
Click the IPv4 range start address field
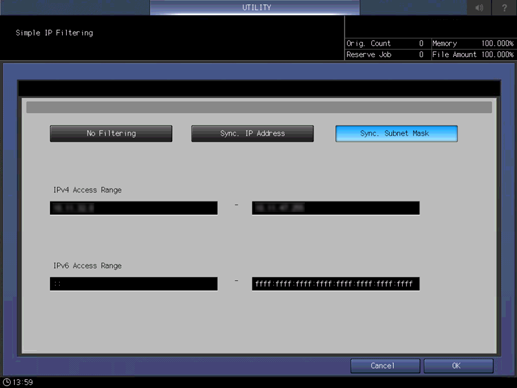[x=134, y=208]
